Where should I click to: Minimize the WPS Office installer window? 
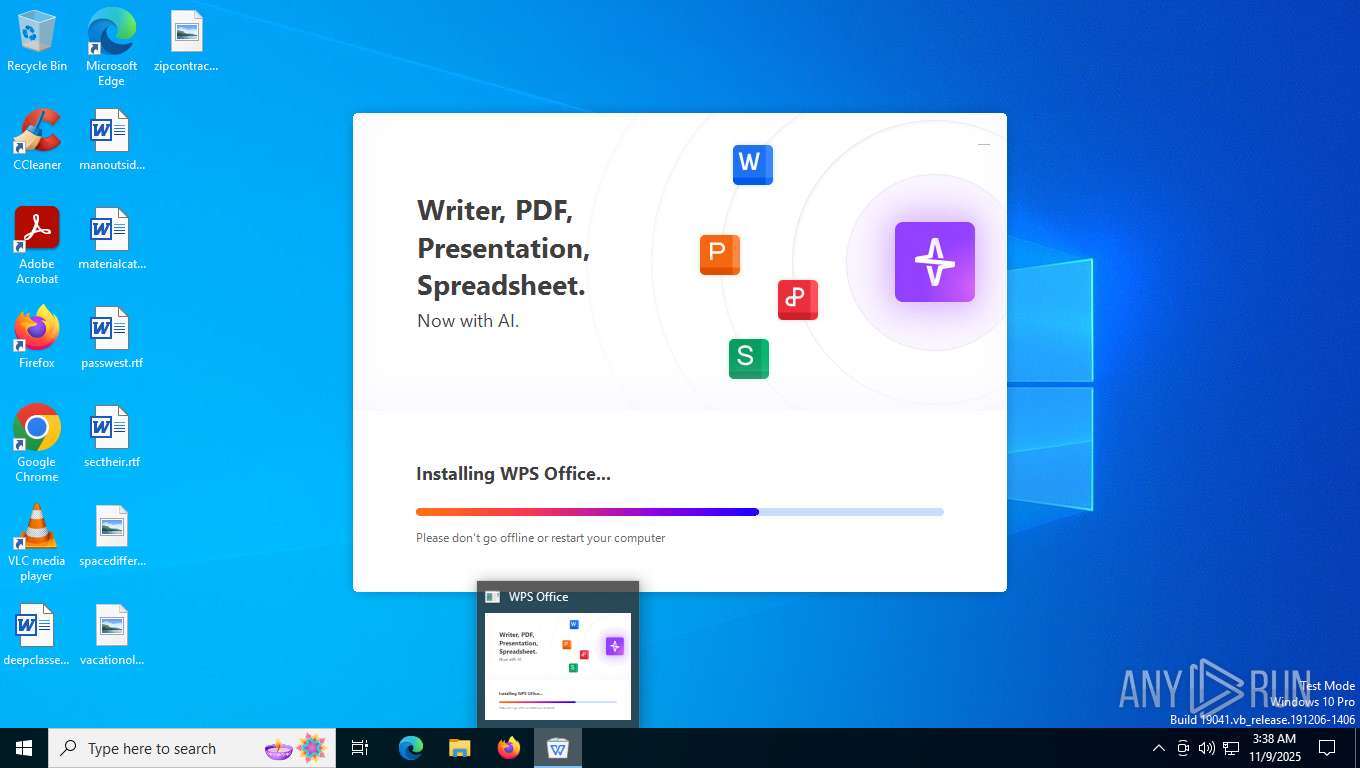(x=984, y=144)
